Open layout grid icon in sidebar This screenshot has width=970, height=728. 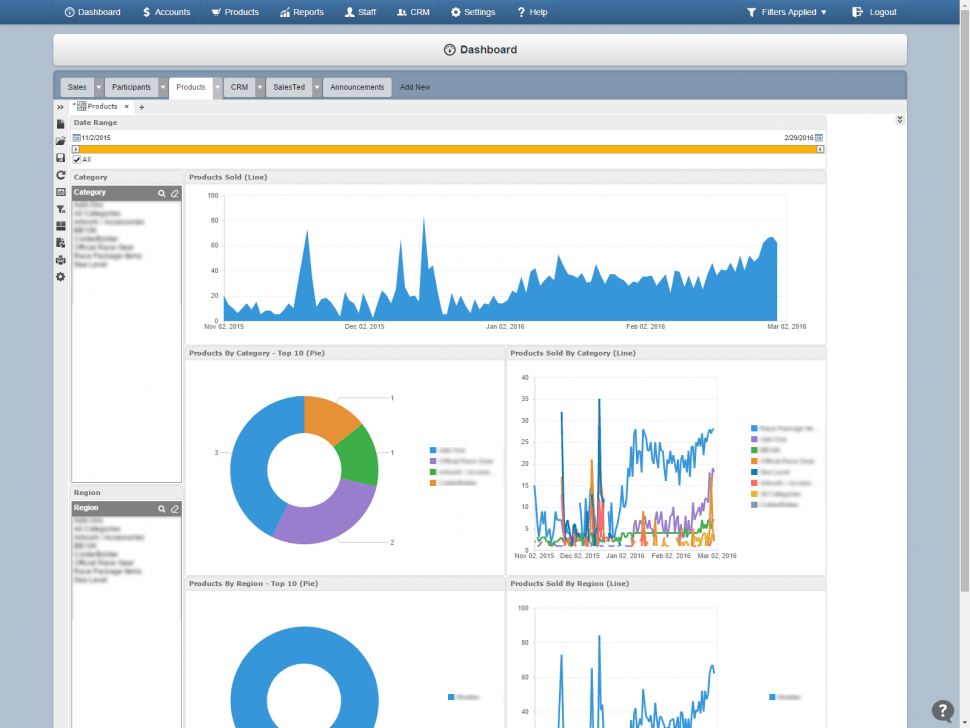pyautogui.click(x=61, y=226)
